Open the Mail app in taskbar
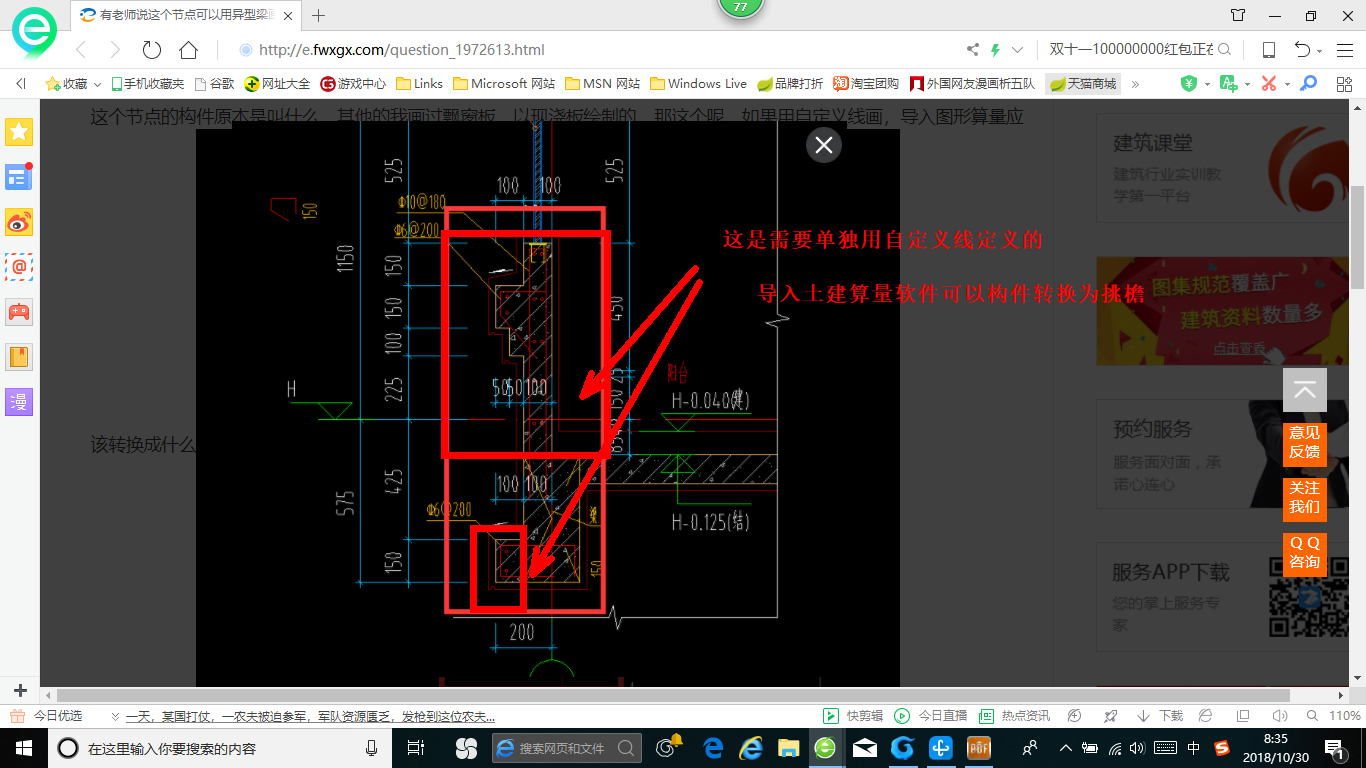The width and height of the screenshot is (1366, 768). [865, 748]
